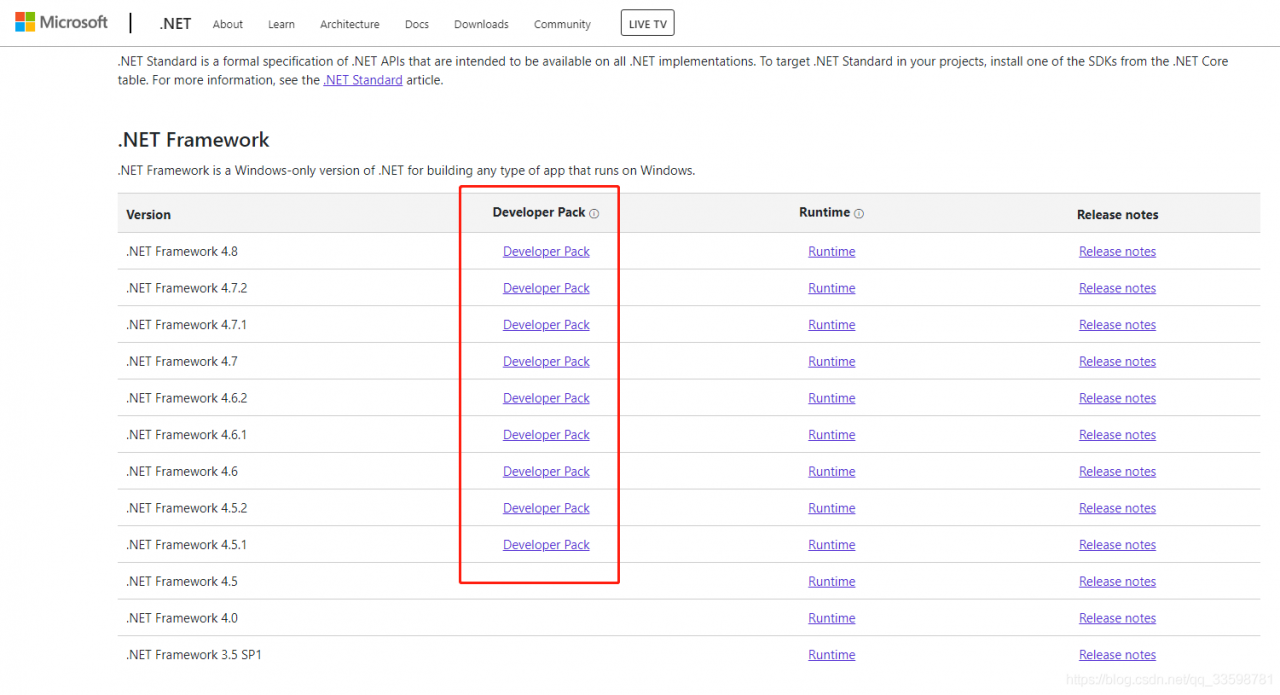Get the Runtime for .NET Framework 4.6
This screenshot has height=695, width=1280.
[x=832, y=472]
